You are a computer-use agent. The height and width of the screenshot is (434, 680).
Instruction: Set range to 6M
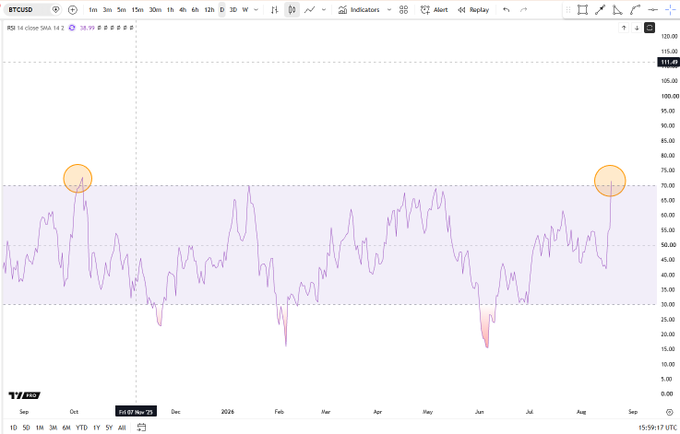[x=66, y=427]
